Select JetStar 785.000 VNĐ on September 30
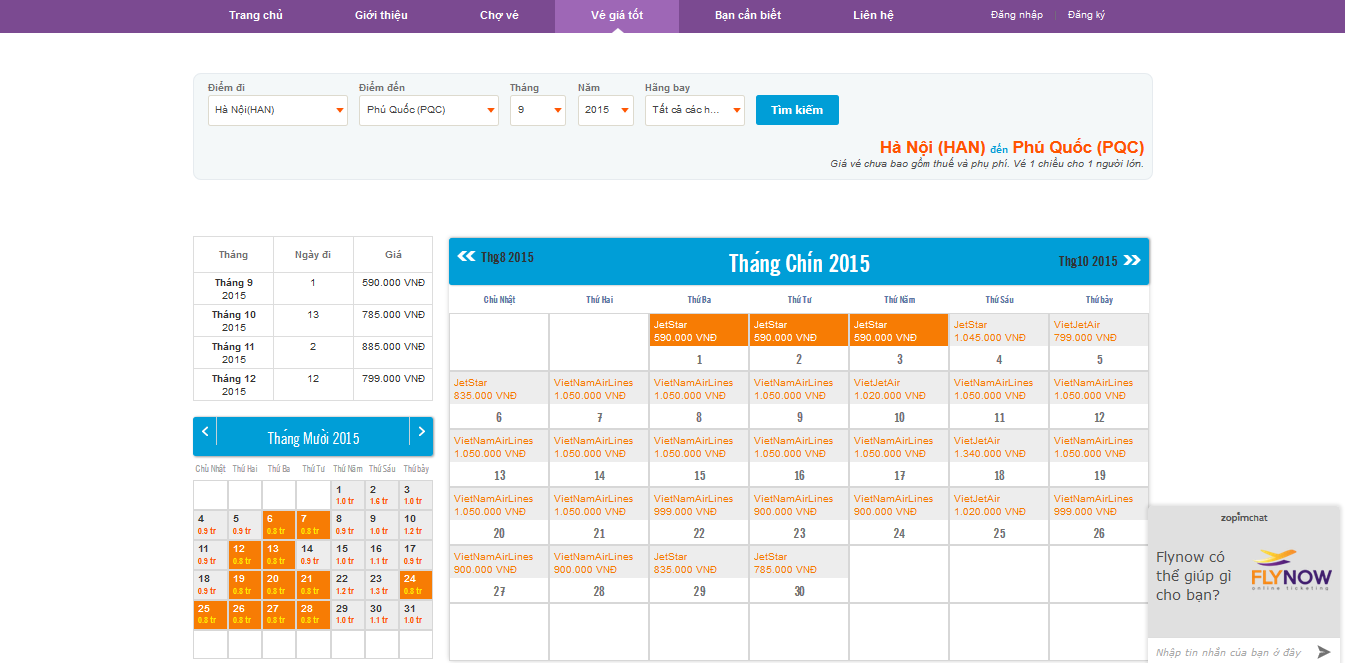Viewport: 1345px width, 663px height. (799, 563)
